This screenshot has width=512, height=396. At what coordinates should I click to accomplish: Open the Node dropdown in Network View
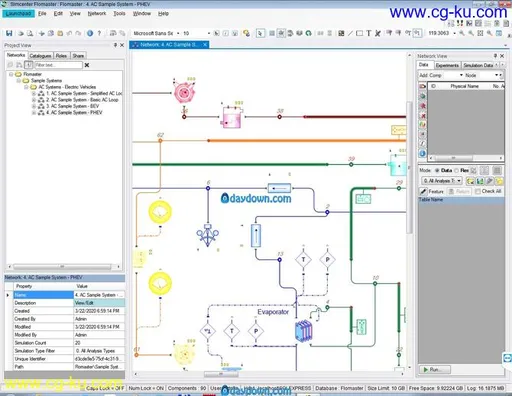click(x=496, y=75)
